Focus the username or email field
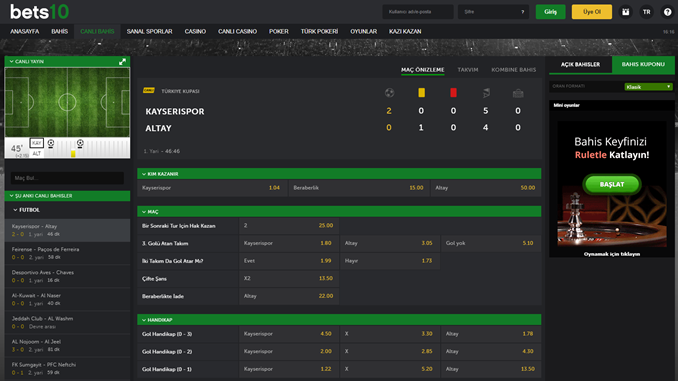 (x=418, y=12)
